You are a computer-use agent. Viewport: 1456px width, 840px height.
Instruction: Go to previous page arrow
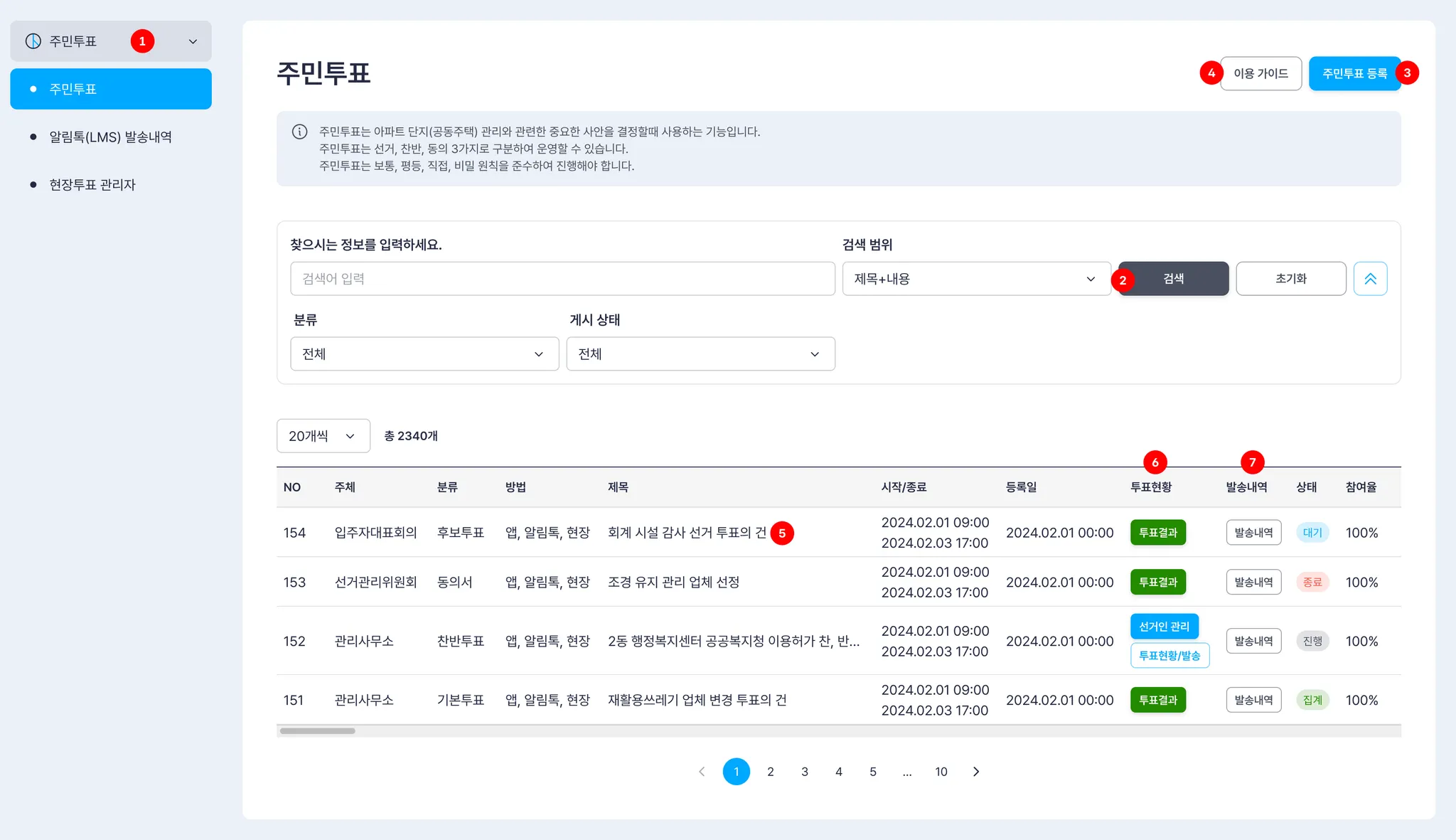702,772
